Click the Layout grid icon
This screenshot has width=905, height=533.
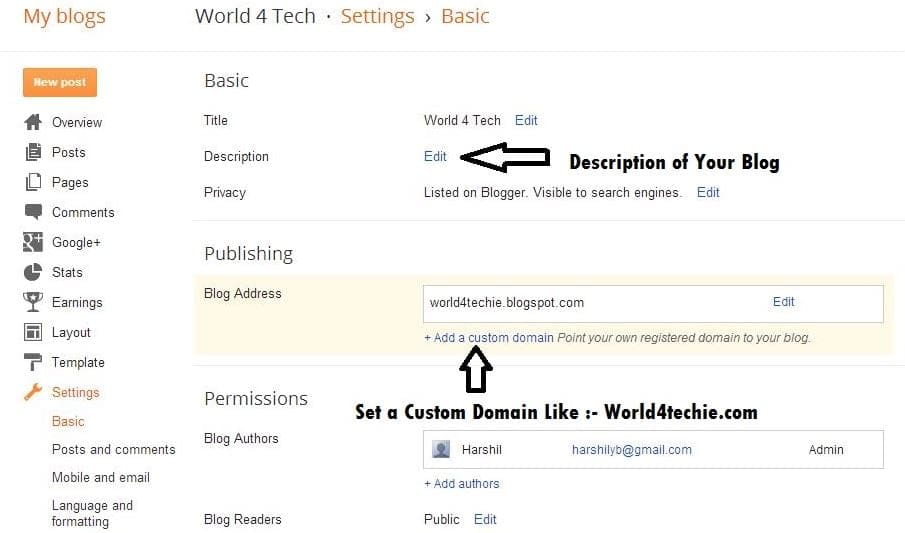tap(33, 332)
